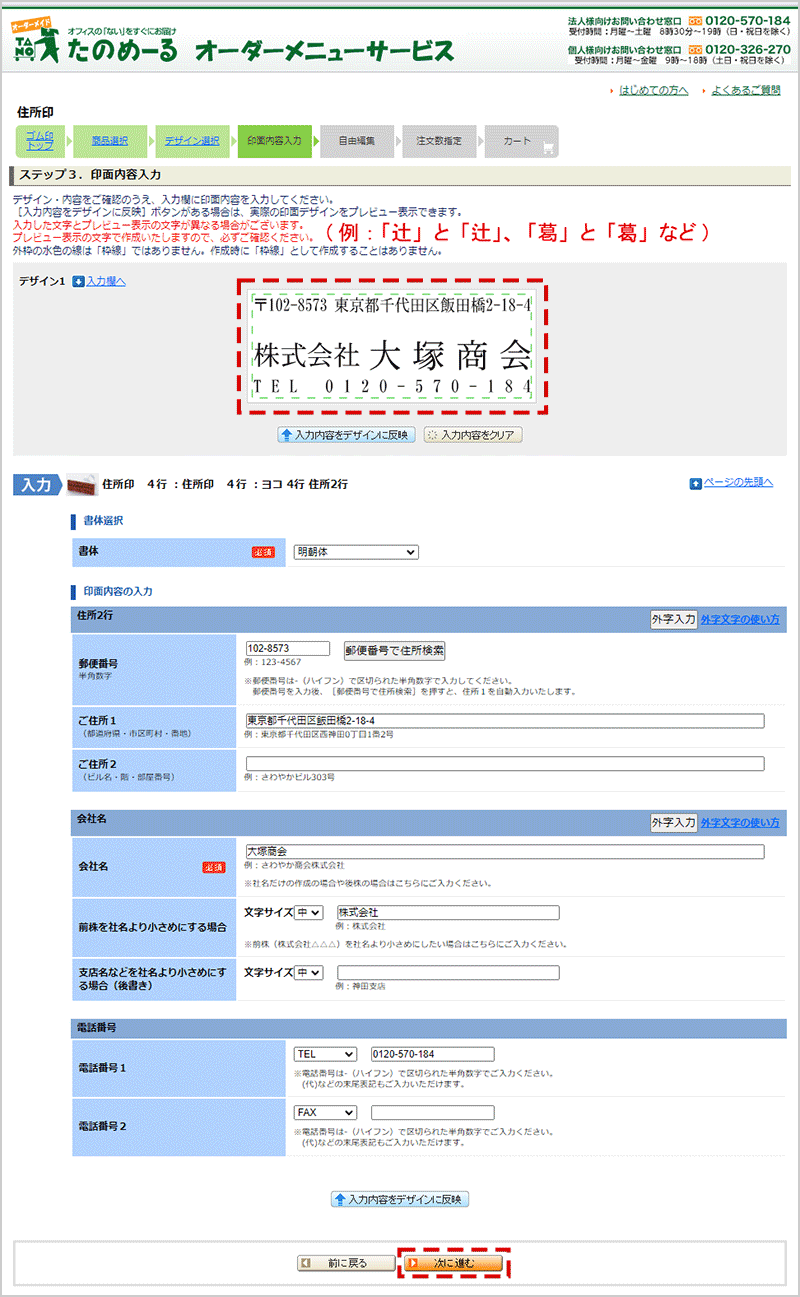Click 前に戻る button

pos(346,1263)
